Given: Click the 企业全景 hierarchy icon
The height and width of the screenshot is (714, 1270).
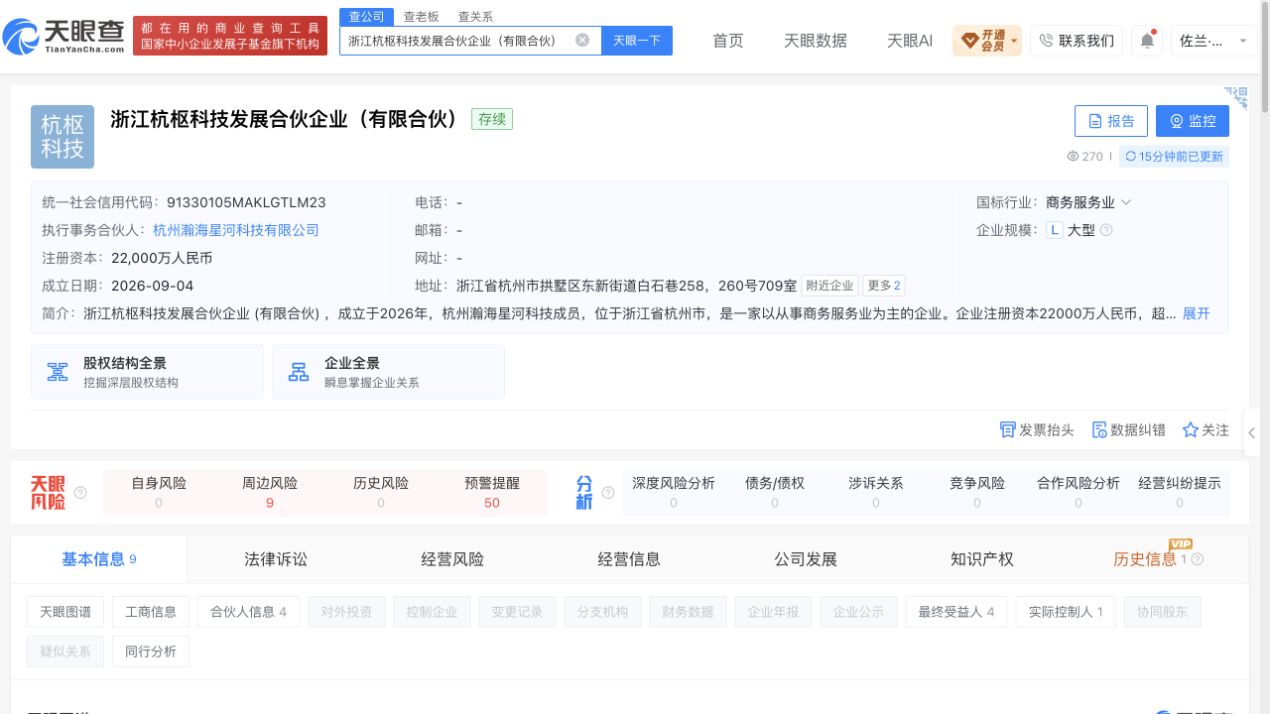Looking at the screenshot, I should [x=298, y=372].
